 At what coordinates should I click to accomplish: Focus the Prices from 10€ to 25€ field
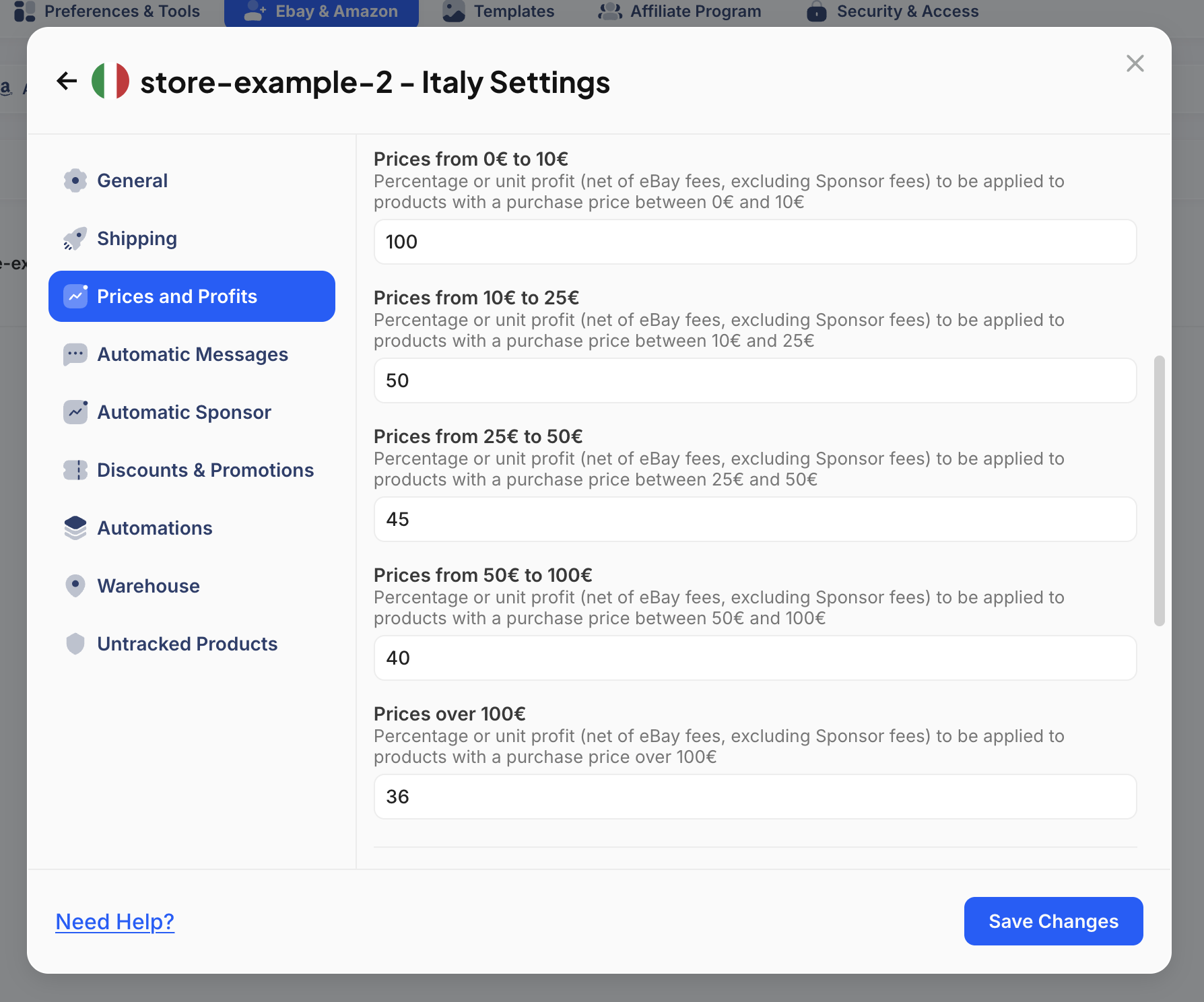755,380
